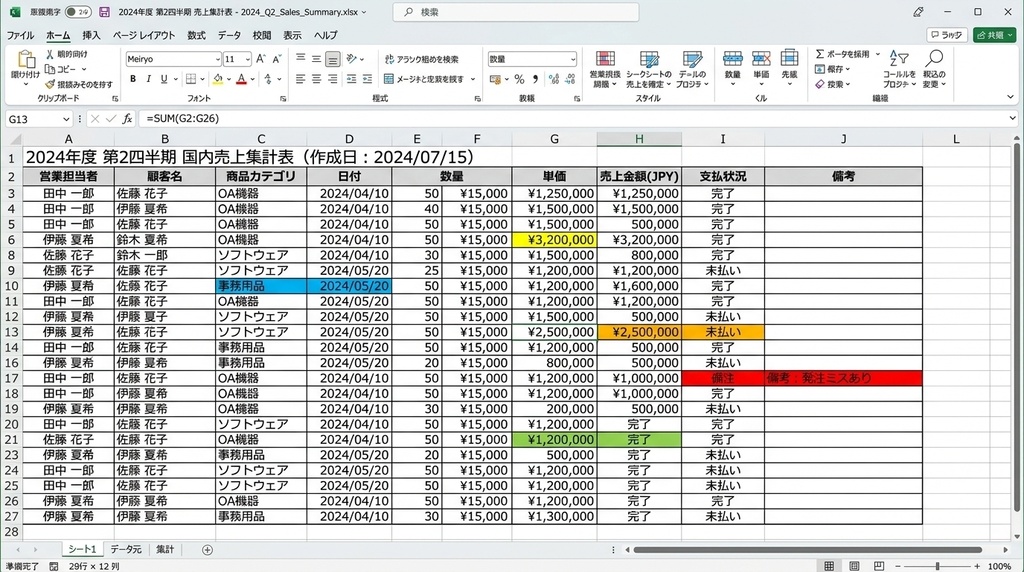Click the Delete Cells icon
The width and height of the screenshot is (1024, 572).
pyautogui.click(x=761, y=59)
